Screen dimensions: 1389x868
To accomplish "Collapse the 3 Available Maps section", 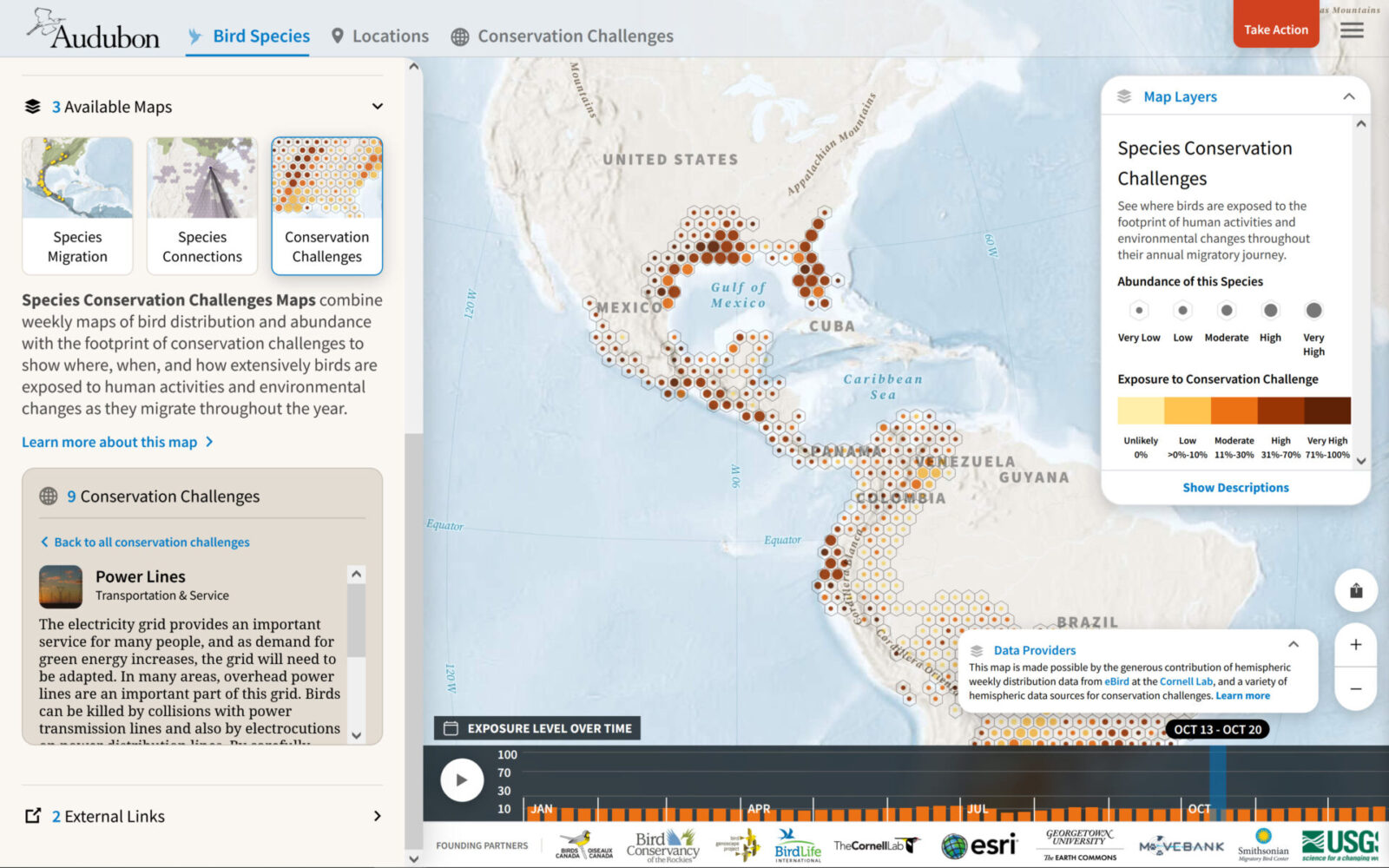I will point(378,106).
